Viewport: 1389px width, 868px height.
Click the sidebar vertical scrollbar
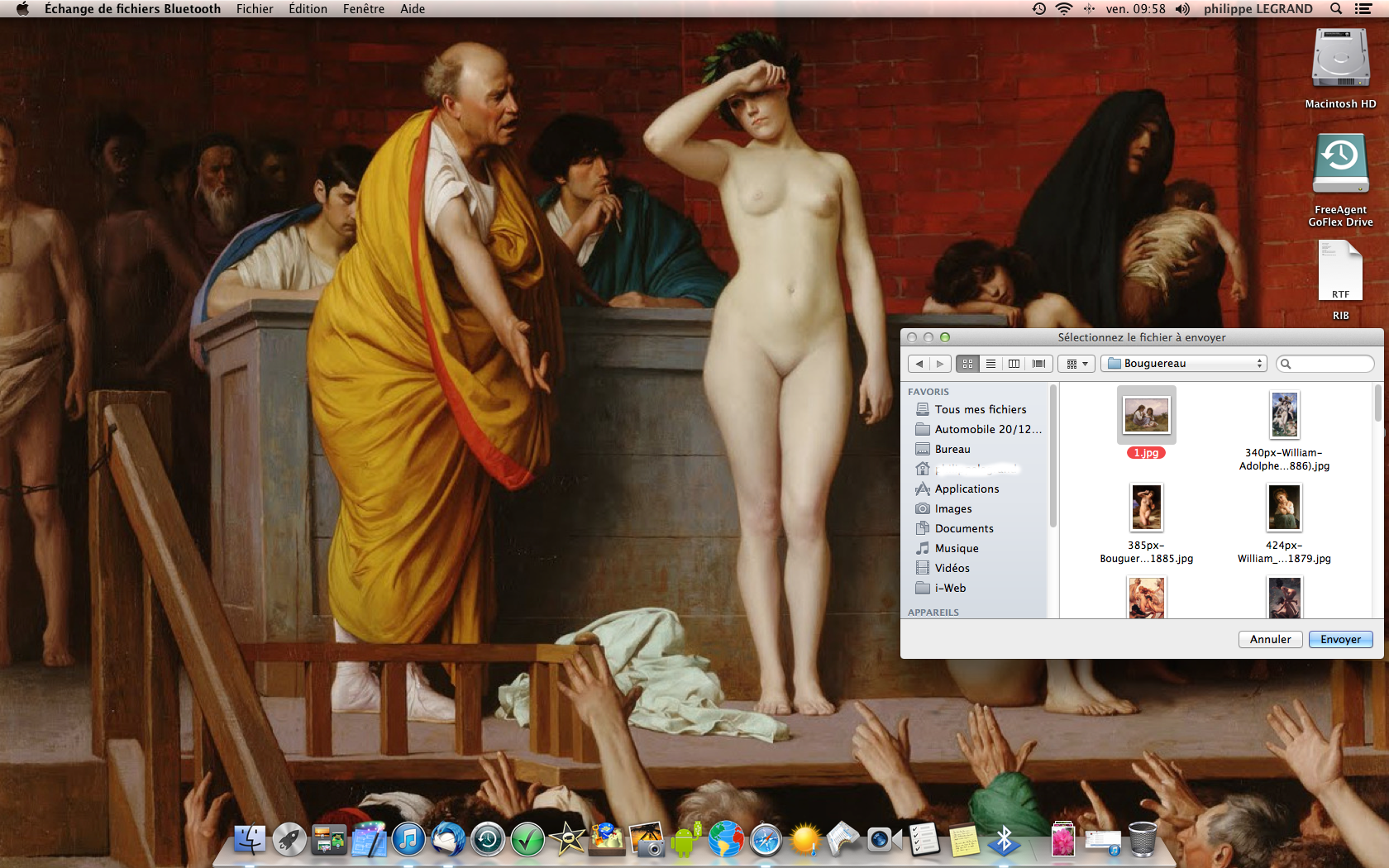pos(1052,455)
